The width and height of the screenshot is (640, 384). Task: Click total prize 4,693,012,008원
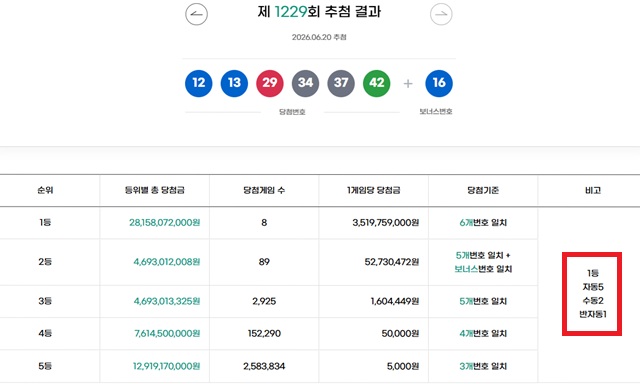[167, 262]
